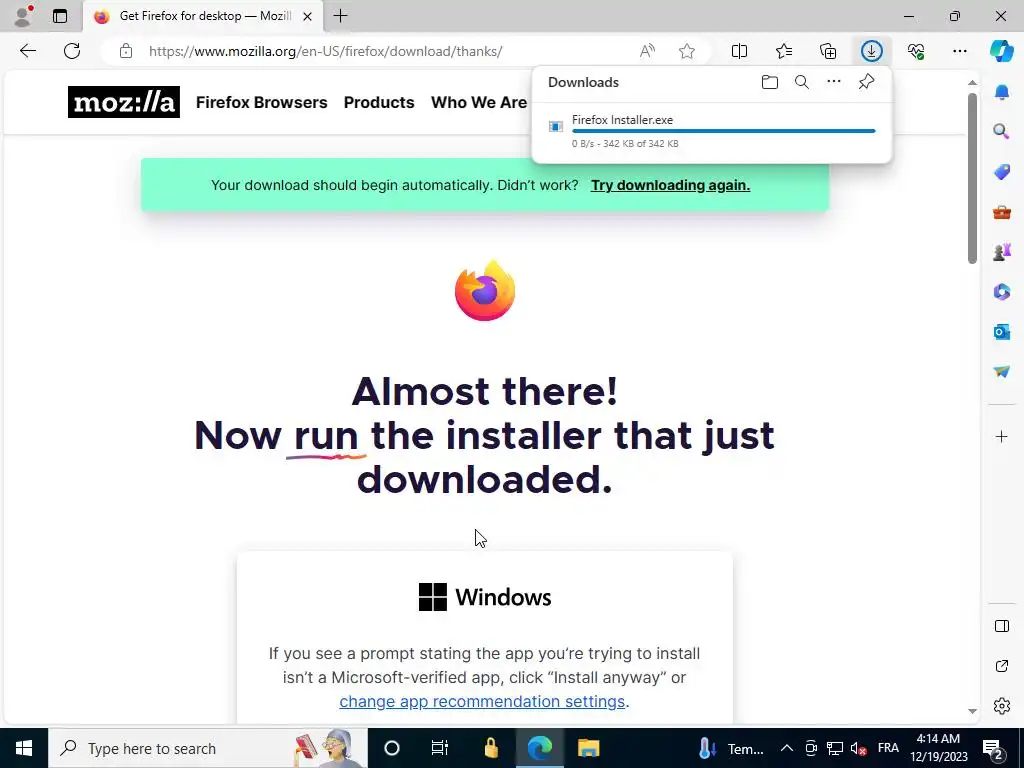Screen dimensions: 1024x768
Task: Add a sidebar app with plus
Action: pos(1001,436)
